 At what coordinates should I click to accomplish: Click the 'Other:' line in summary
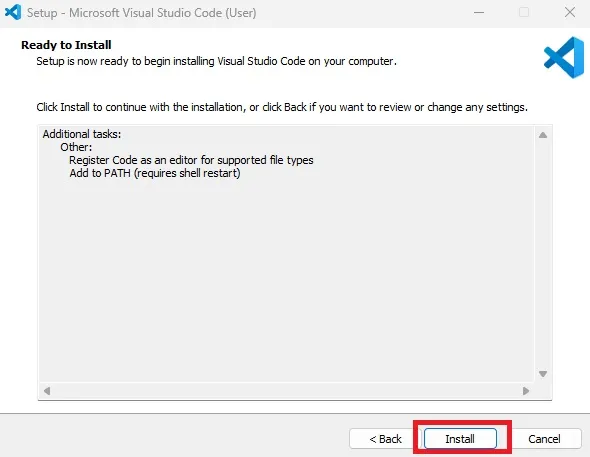[76, 147]
